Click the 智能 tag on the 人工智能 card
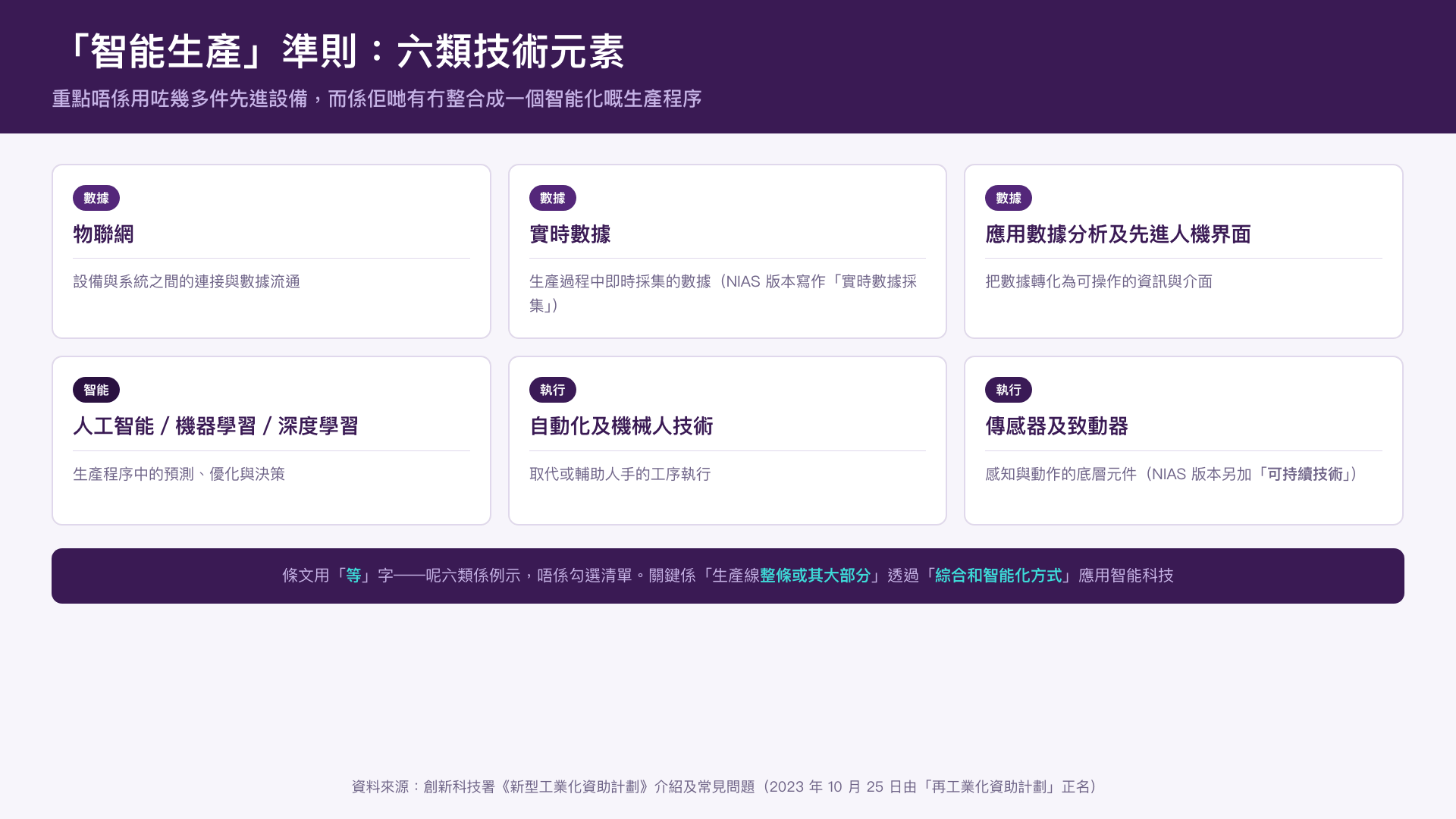 coord(96,390)
